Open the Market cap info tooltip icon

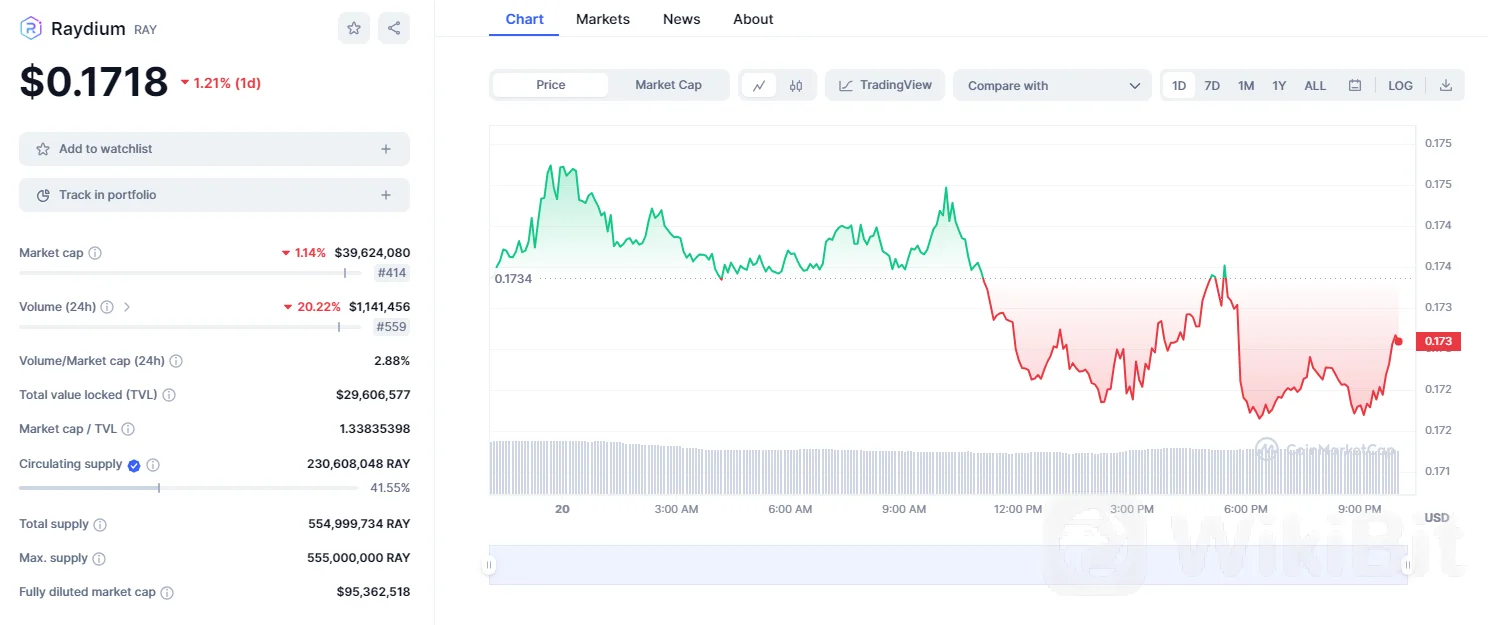(x=95, y=253)
